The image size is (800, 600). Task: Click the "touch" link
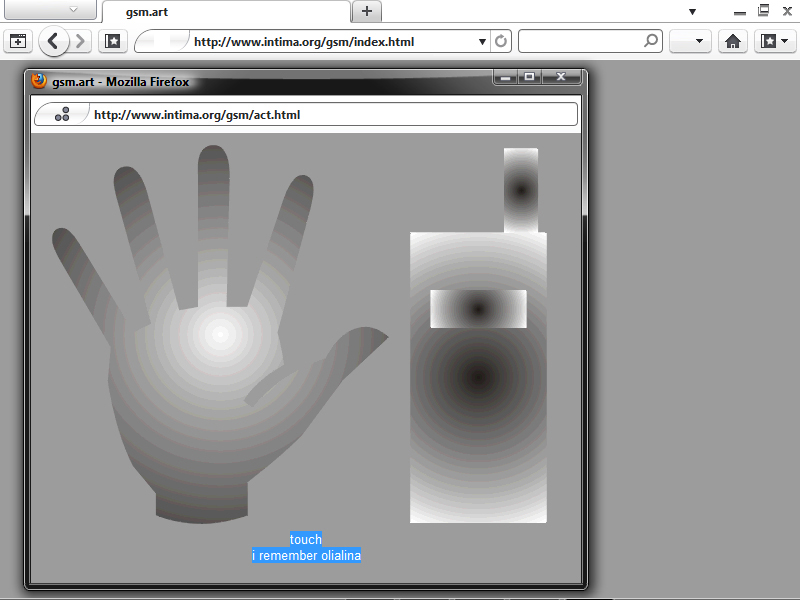click(x=306, y=539)
